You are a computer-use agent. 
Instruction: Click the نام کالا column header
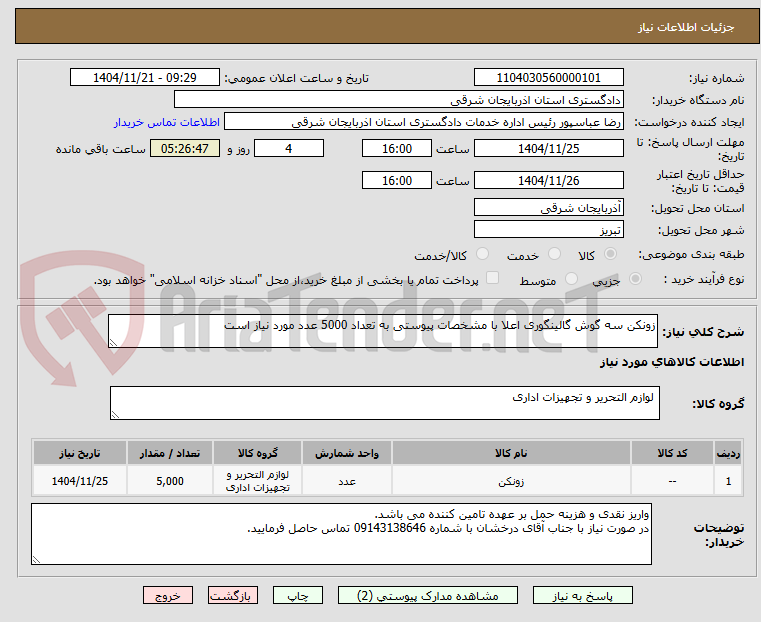(x=511, y=453)
